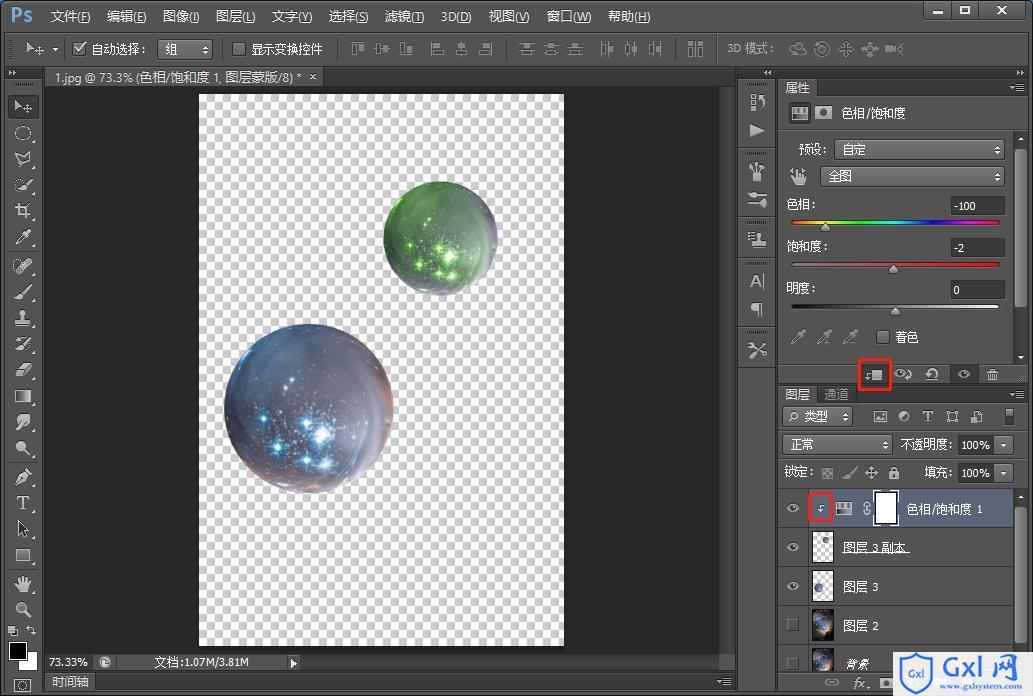This screenshot has height=696, width=1033.
Task: Open the Move tool preset picker arrow
Action: point(55,49)
